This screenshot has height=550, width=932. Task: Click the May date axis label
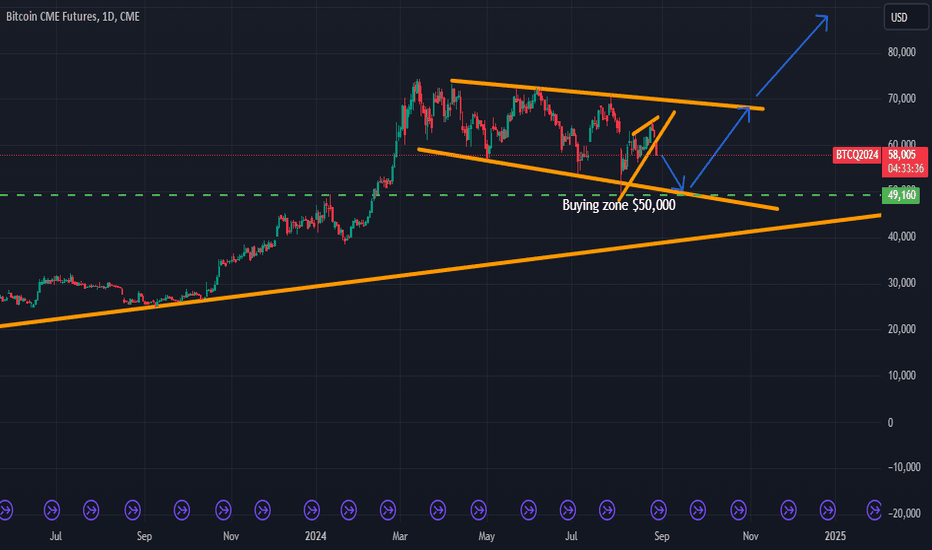point(486,536)
